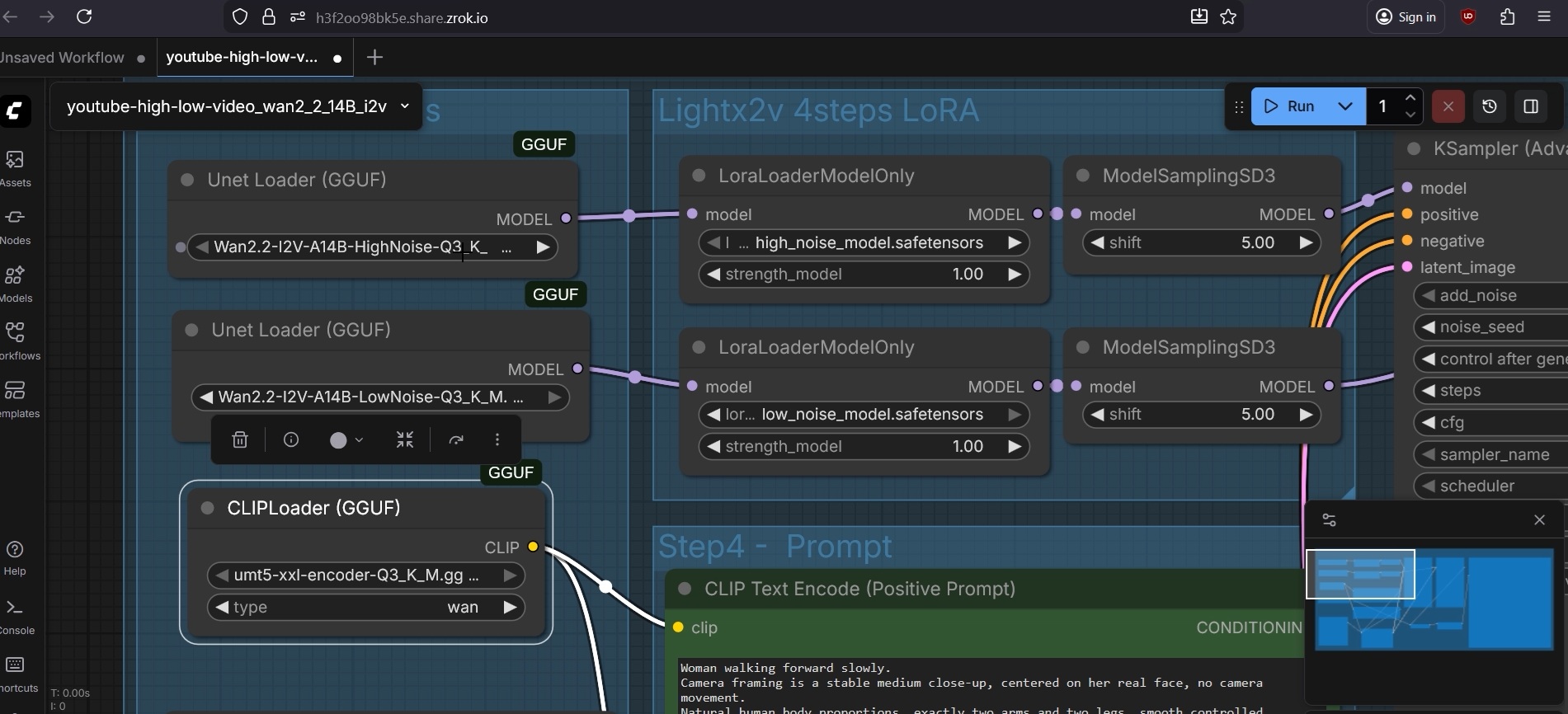The height and width of the screenshot is (714, 1568).
Task: Expand the Run button dropdown arrow
Action: pos(1345,106)
